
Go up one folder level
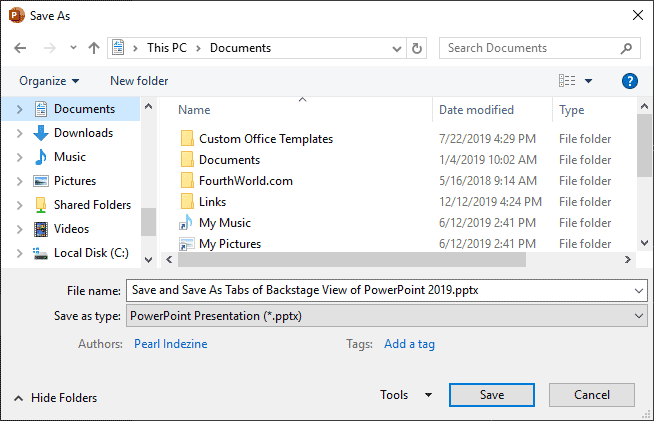(94, 48)
